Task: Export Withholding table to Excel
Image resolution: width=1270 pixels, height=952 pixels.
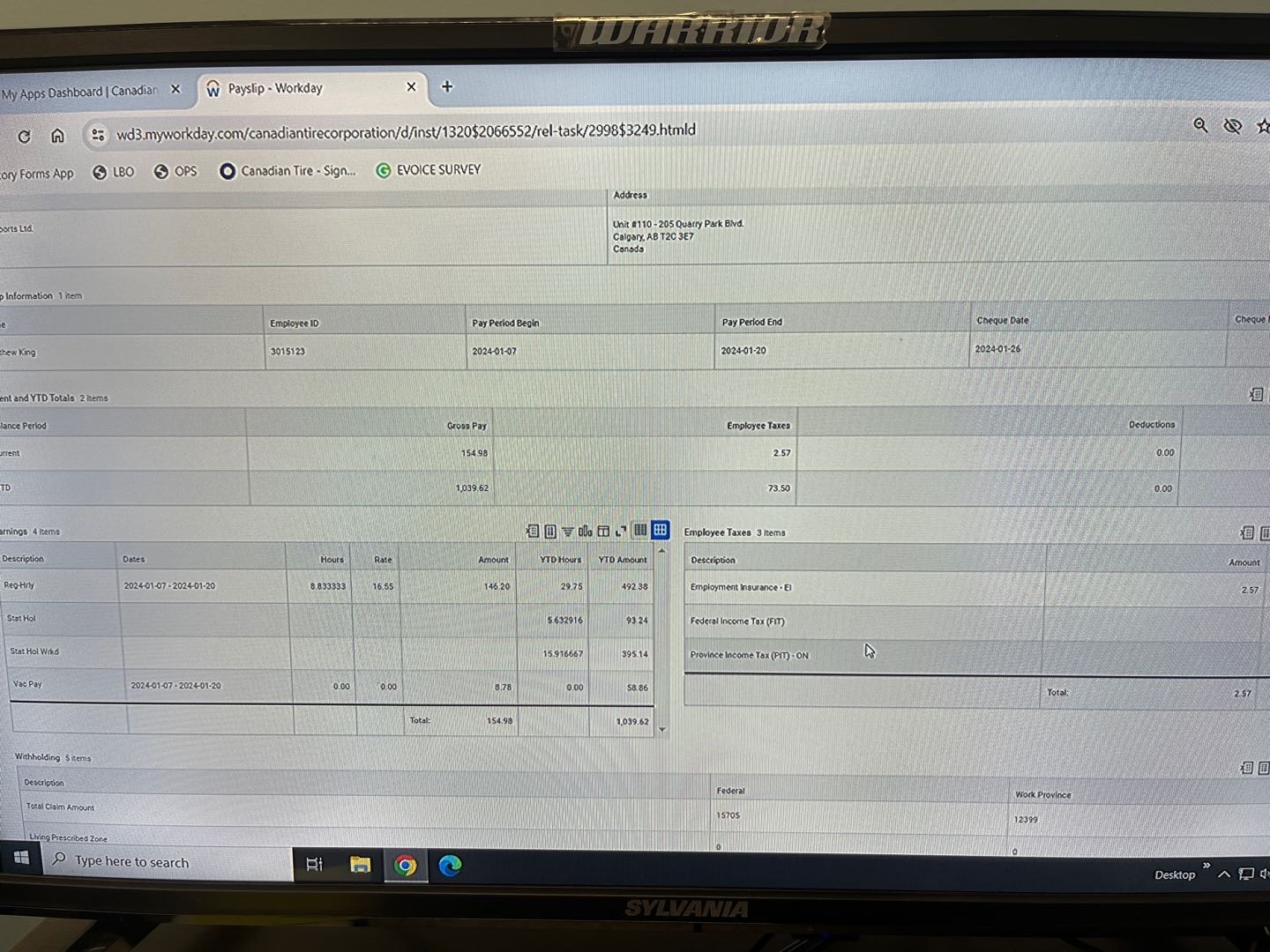Action: (x=1246, y=768)
